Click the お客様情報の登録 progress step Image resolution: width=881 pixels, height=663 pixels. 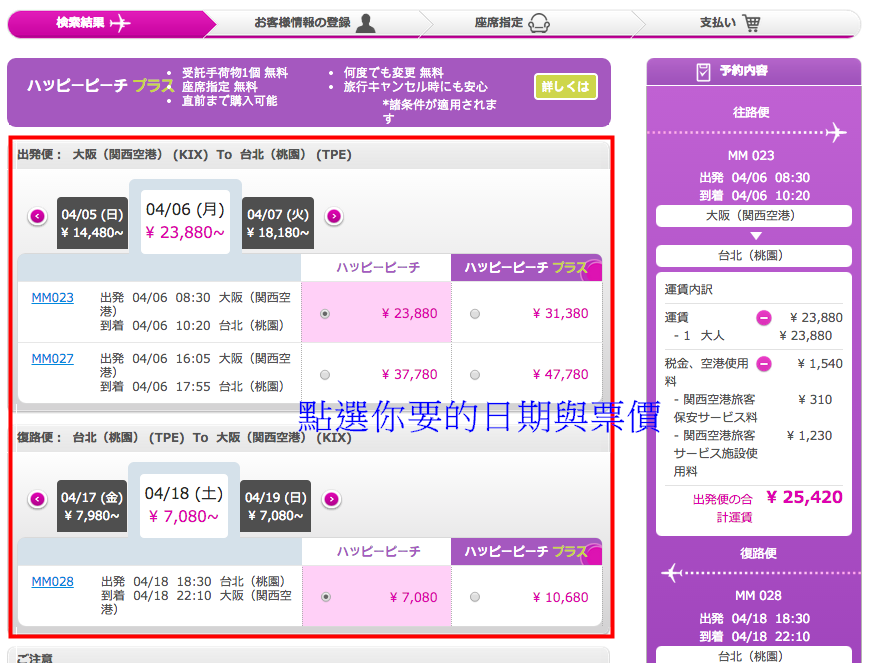pyautogui.click(x=315, y=24)
